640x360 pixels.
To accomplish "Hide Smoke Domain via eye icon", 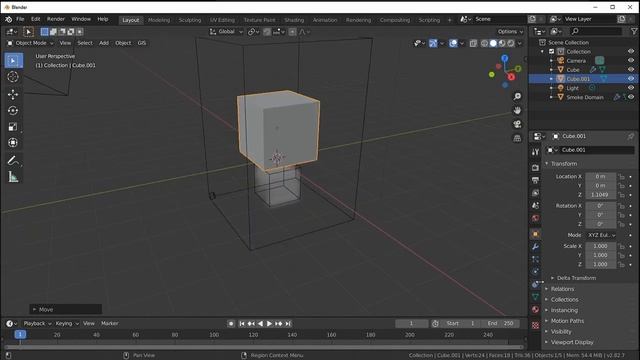I will 631,97.
